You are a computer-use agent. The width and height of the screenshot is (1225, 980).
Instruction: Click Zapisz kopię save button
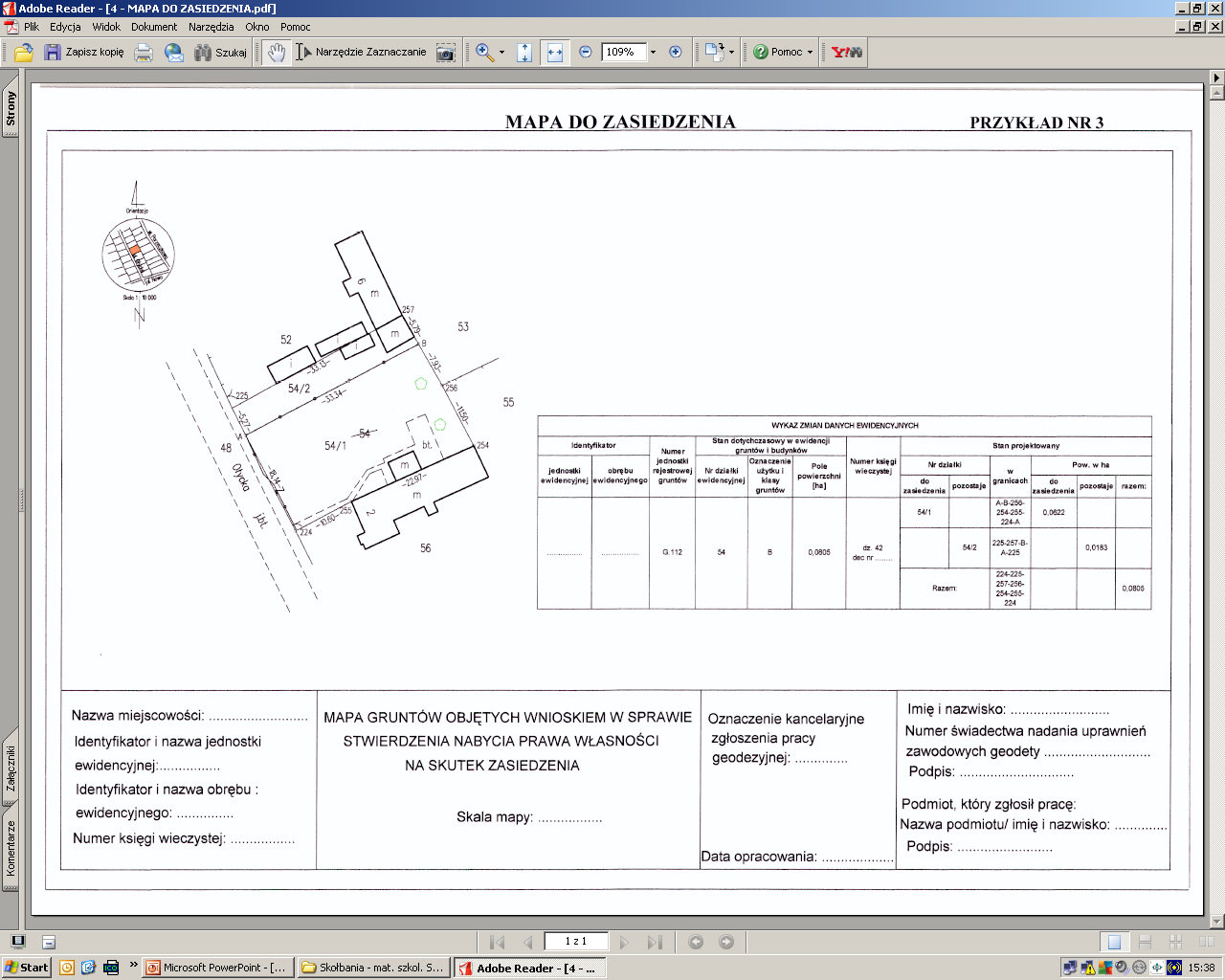84,52
